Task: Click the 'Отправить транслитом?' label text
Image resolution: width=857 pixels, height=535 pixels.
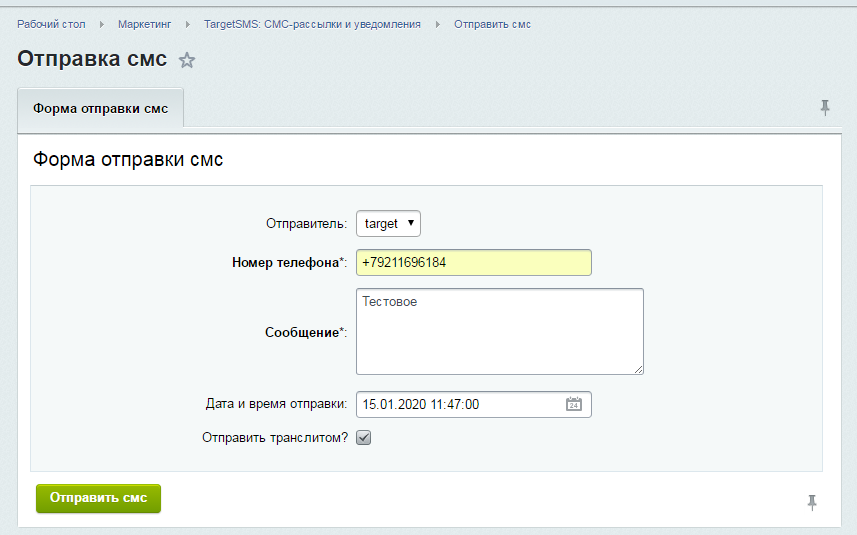Action: 275,438
